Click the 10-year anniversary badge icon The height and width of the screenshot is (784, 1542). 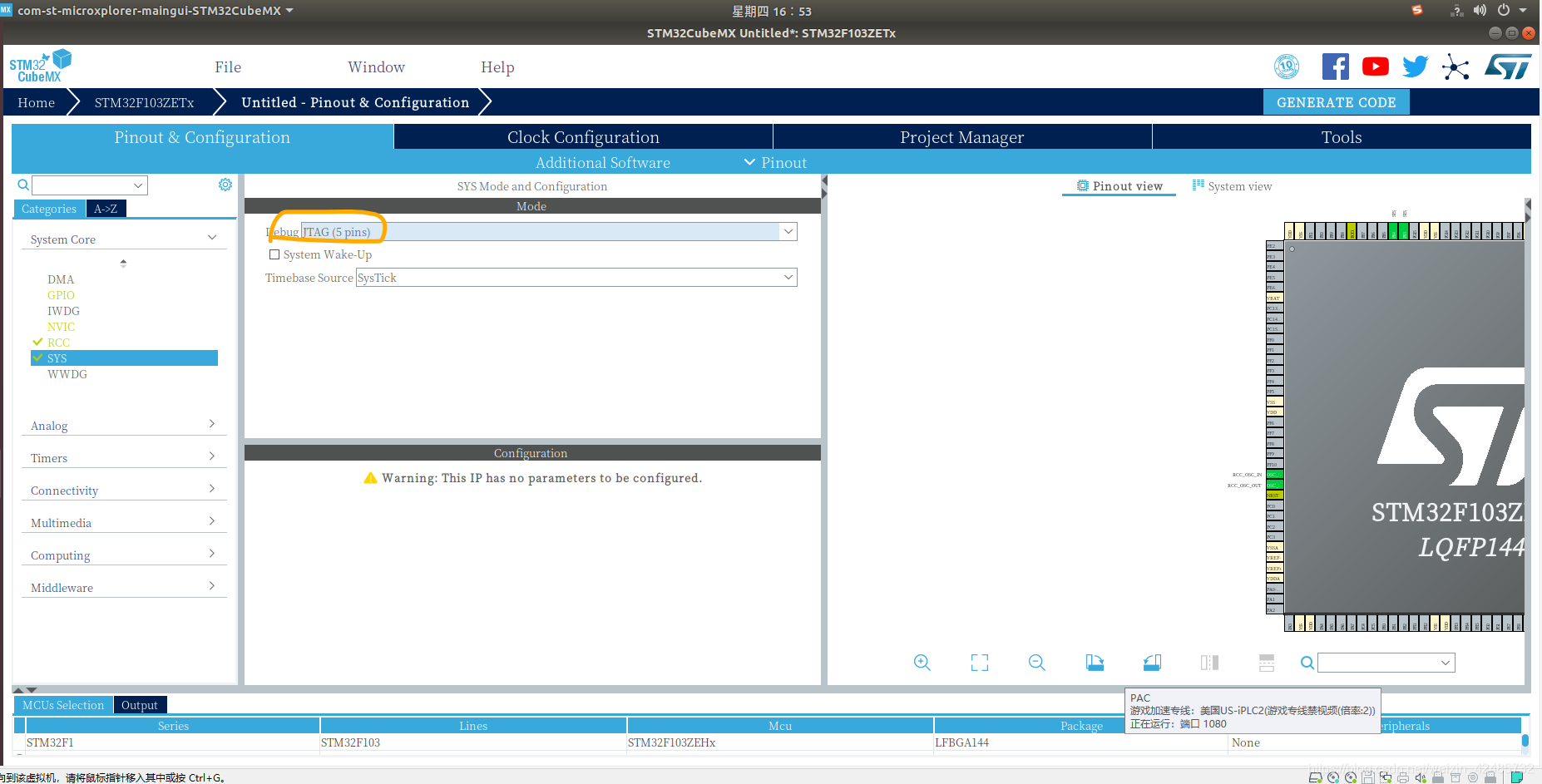click(x=1287, y=67)
